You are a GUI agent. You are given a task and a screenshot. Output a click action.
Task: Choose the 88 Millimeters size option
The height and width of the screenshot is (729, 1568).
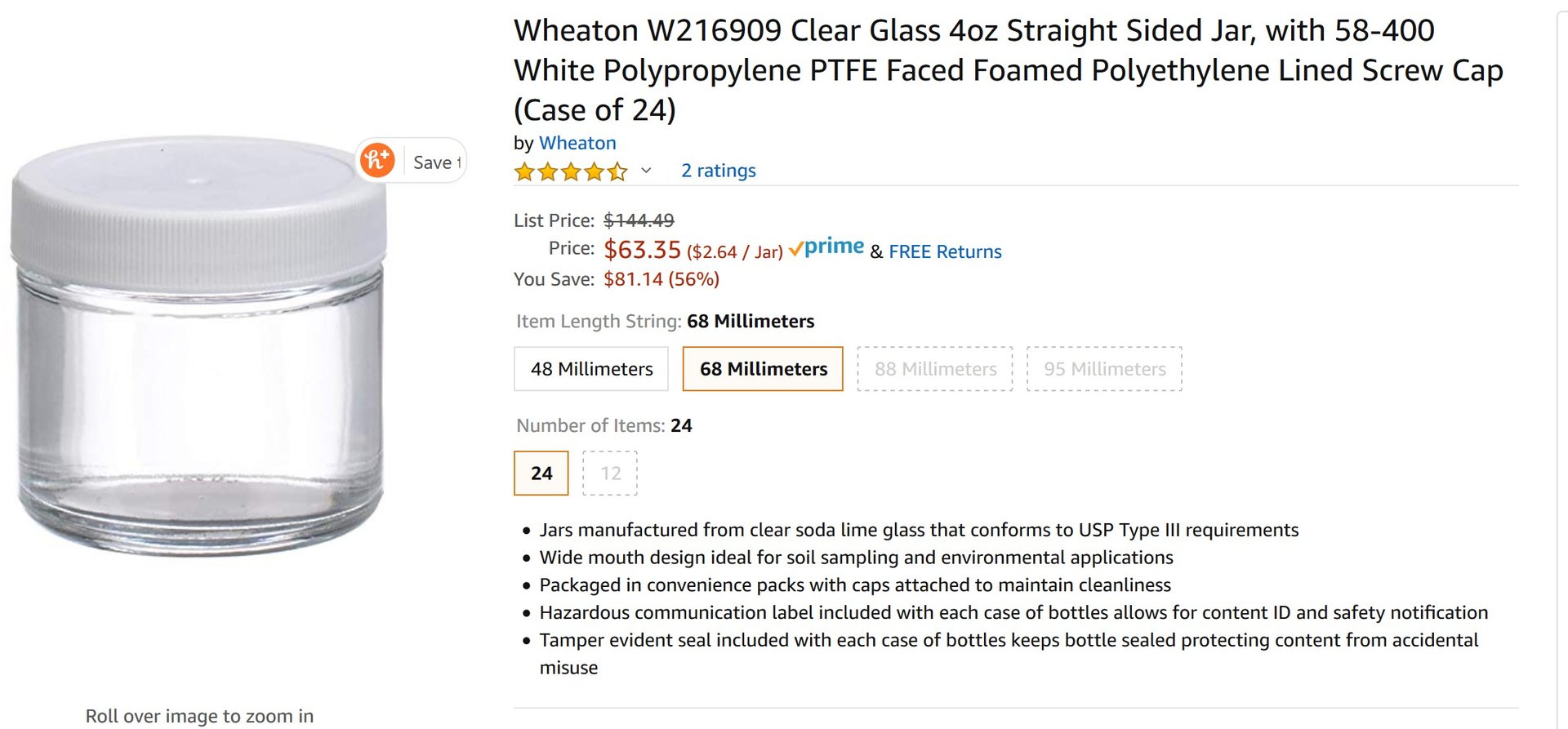click(935, 369)
